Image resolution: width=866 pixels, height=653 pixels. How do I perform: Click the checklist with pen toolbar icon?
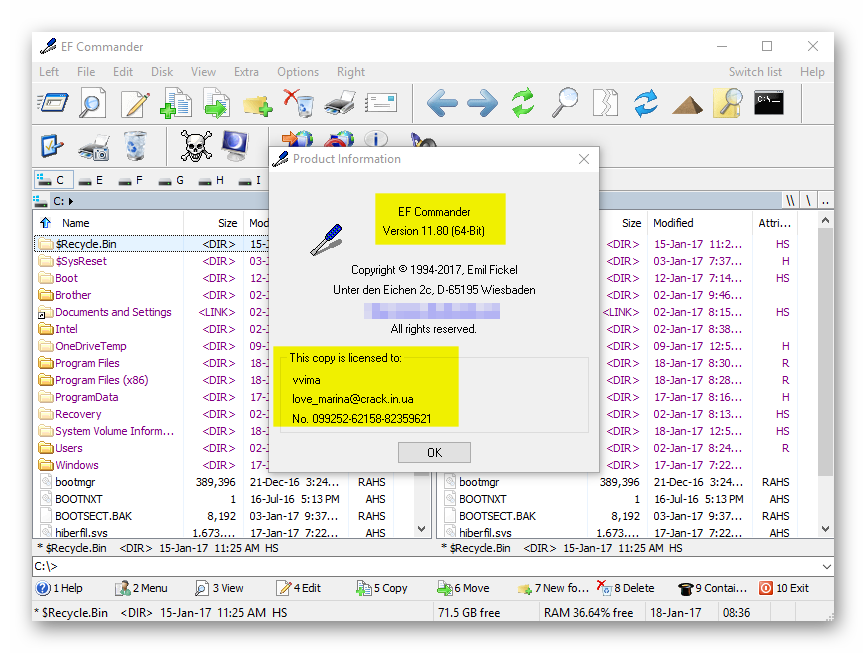52,146
